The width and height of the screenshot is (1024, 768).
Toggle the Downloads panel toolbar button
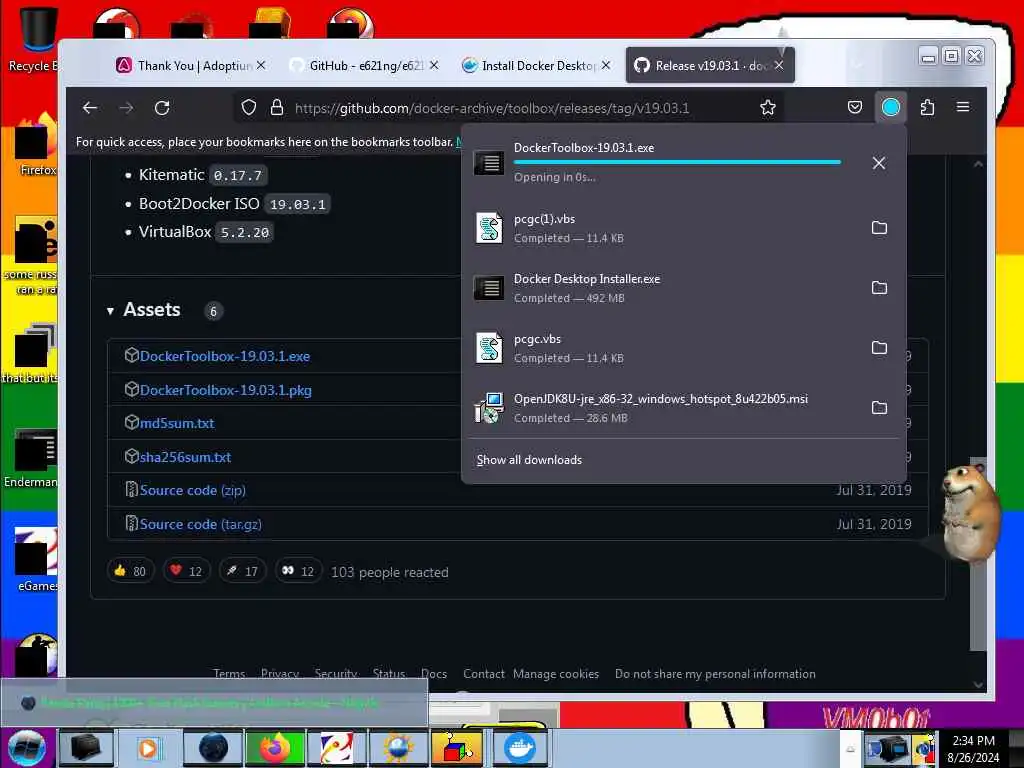(891, 108)
